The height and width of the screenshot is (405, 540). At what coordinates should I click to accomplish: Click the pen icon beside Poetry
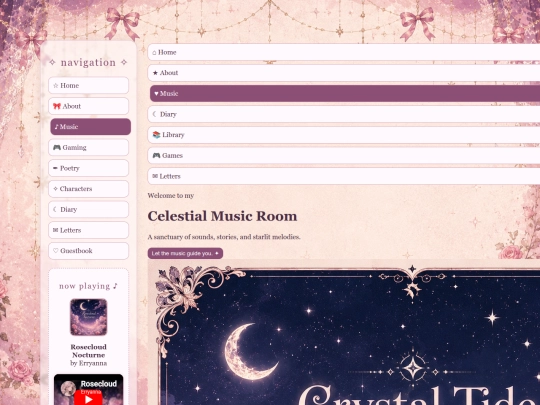point(55,168)
